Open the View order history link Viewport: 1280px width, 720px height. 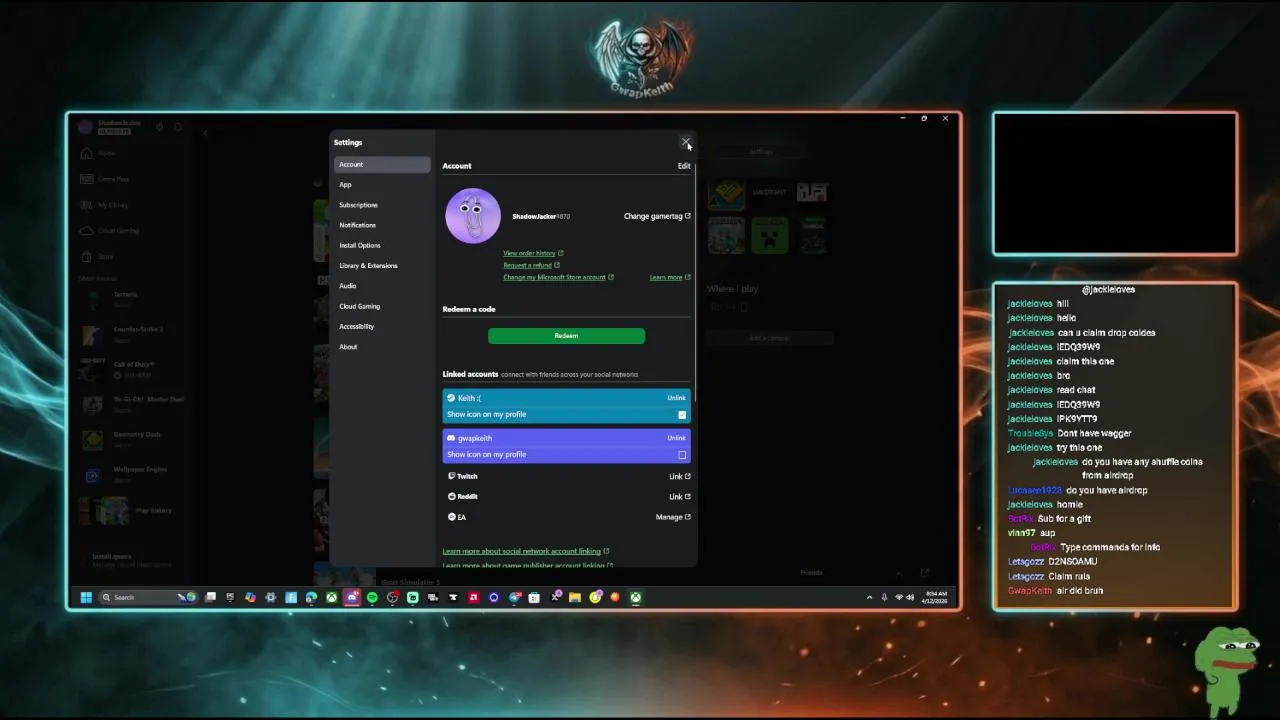pos(533,253)
